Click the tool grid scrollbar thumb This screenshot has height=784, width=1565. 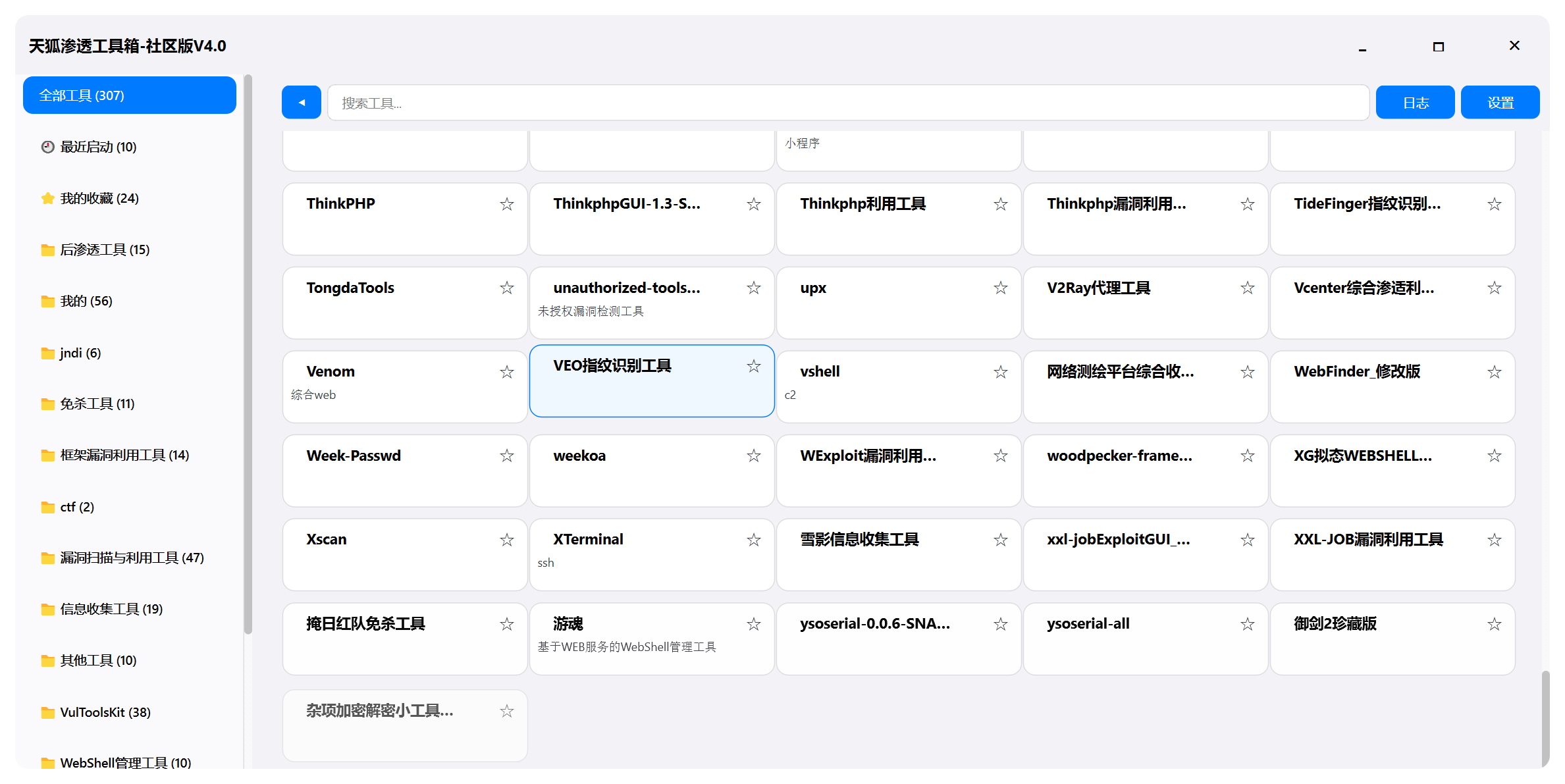click(x=1545, y=719)
